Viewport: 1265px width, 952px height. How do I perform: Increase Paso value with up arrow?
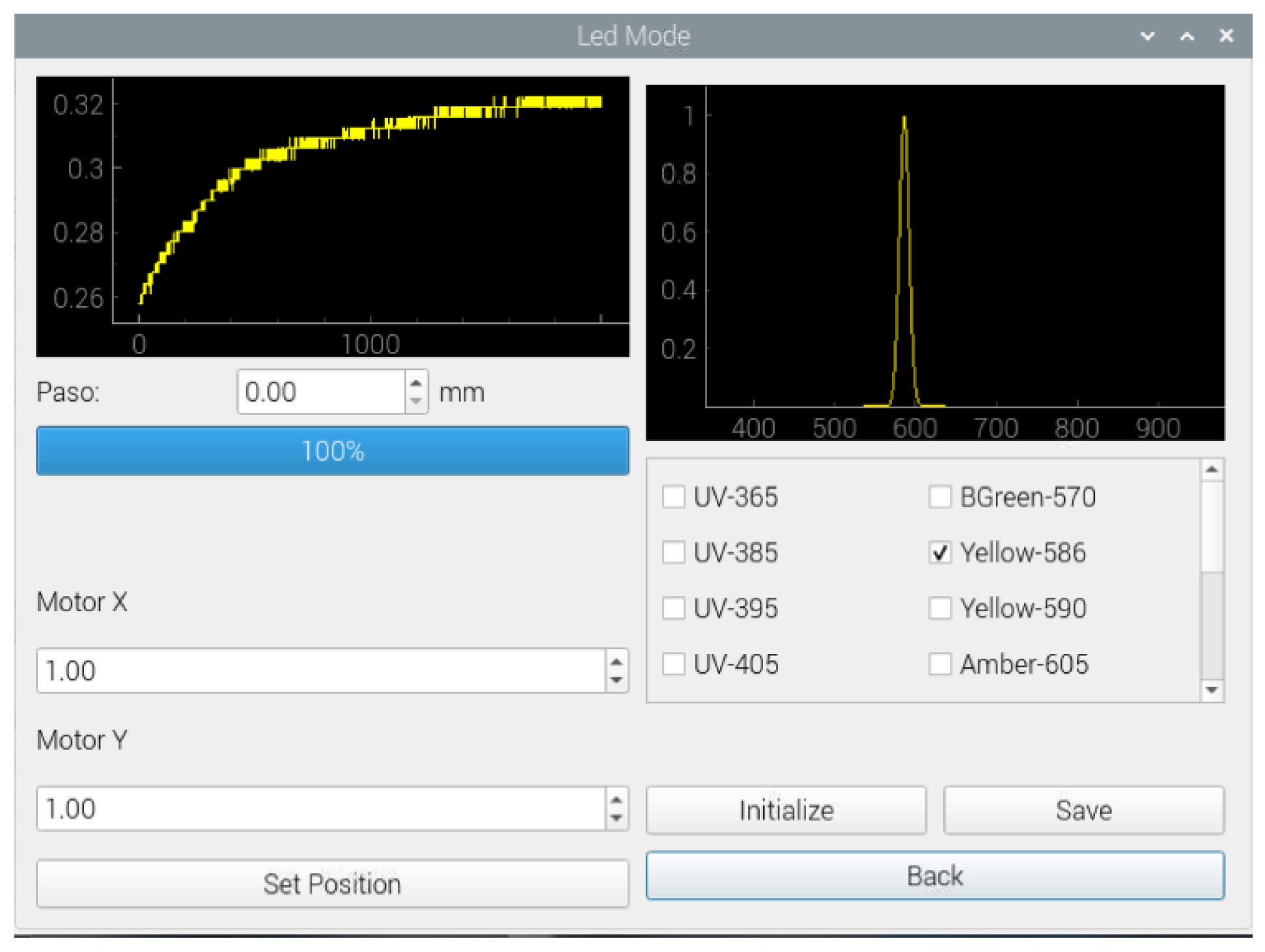(x=416, y=382)
